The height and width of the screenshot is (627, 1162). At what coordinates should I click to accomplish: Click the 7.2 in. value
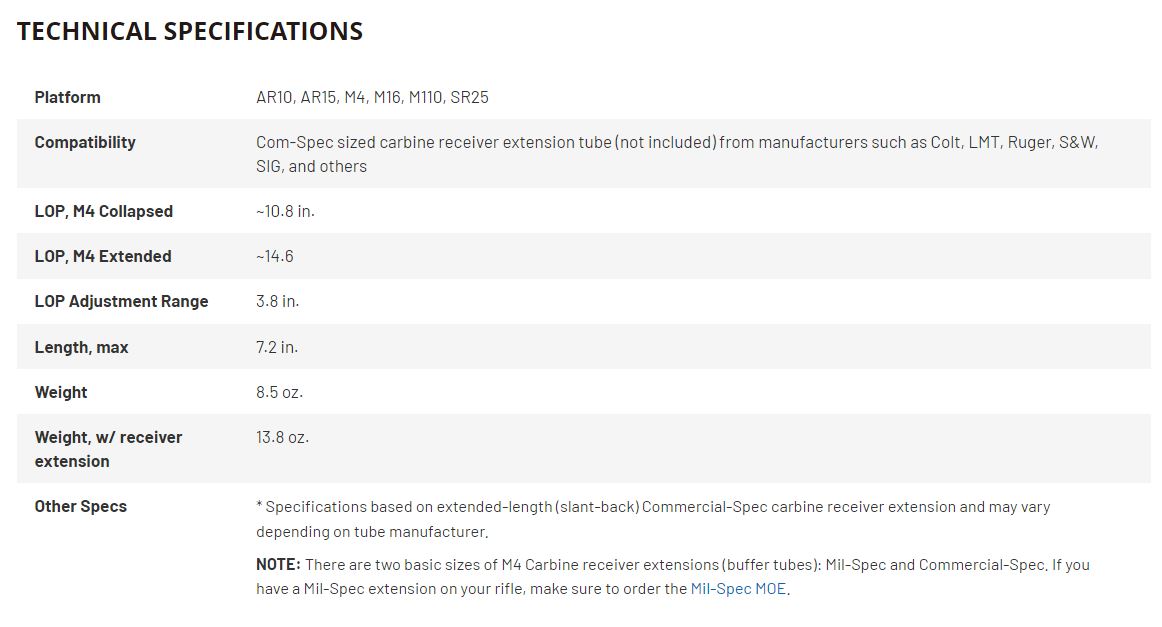coord(277,347)
